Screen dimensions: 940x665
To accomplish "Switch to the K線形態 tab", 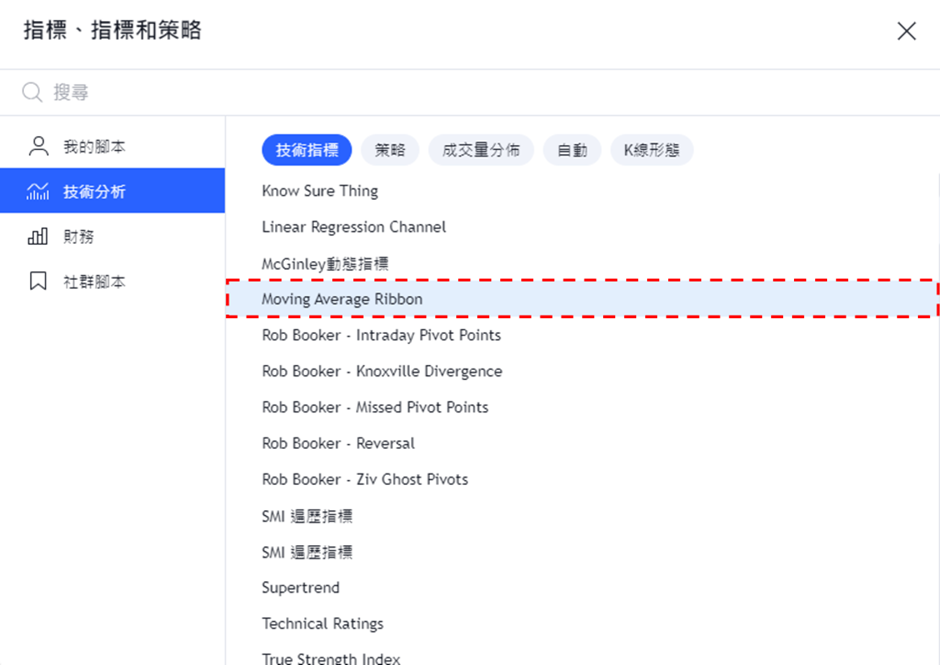I will tap(652, 150).
